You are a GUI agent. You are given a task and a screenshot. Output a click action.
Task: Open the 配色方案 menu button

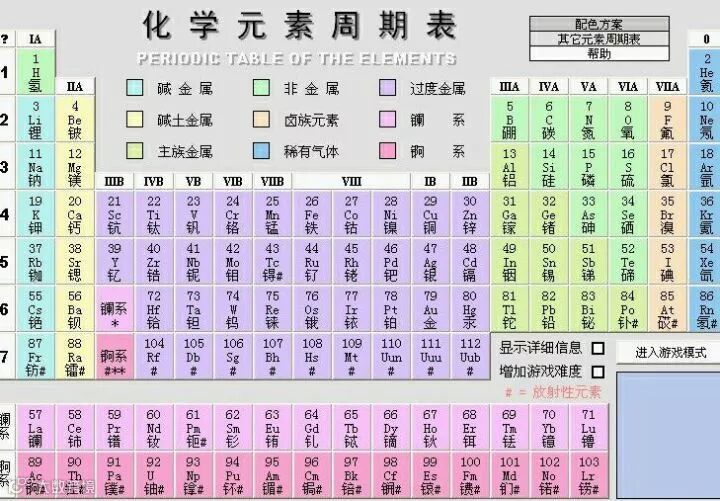[x=599, y=24]
